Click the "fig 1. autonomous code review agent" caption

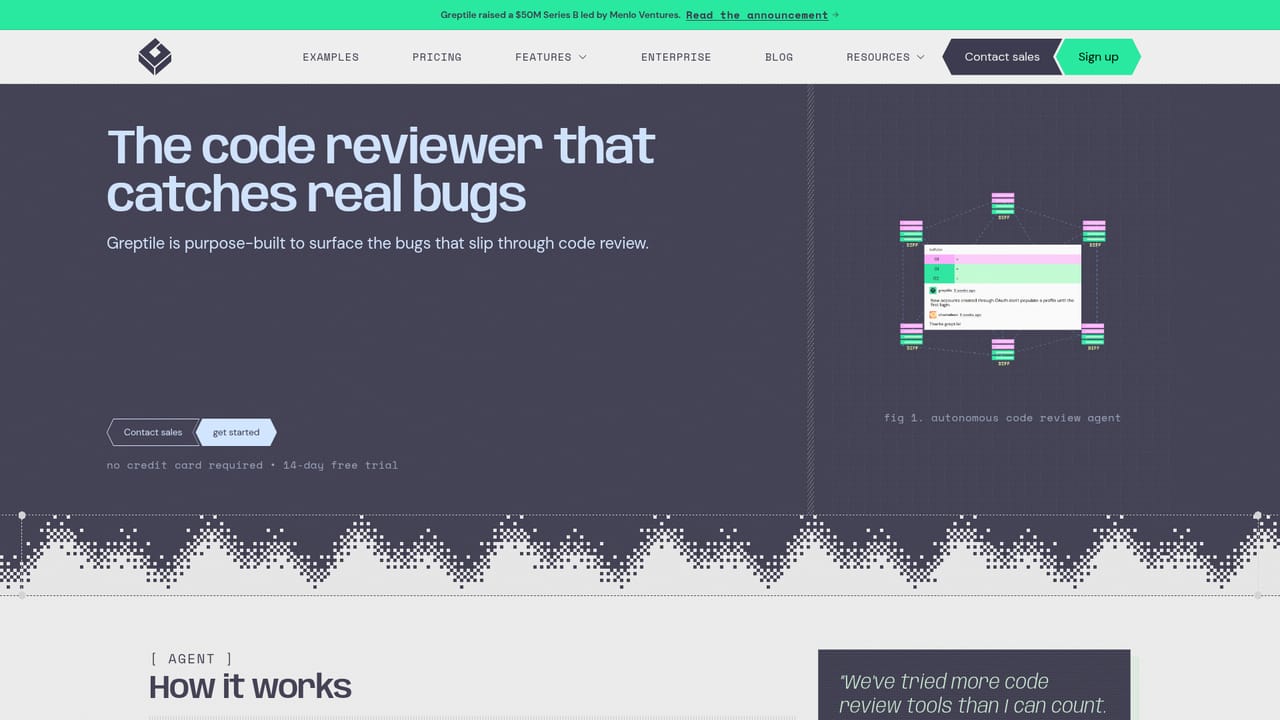click(1002, 417)
